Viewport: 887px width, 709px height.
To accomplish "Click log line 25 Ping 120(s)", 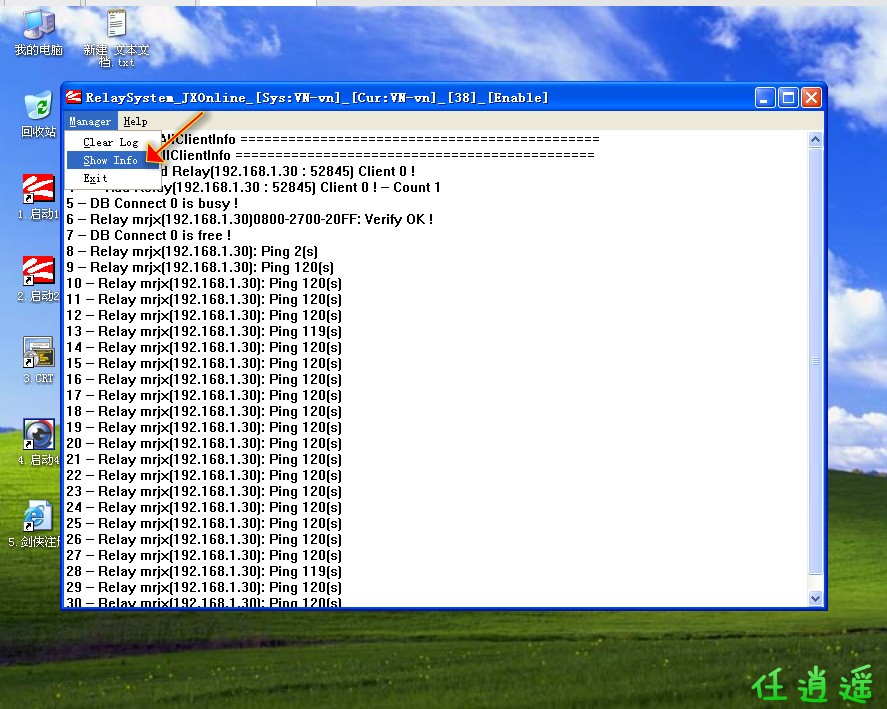I will [204, 523].
